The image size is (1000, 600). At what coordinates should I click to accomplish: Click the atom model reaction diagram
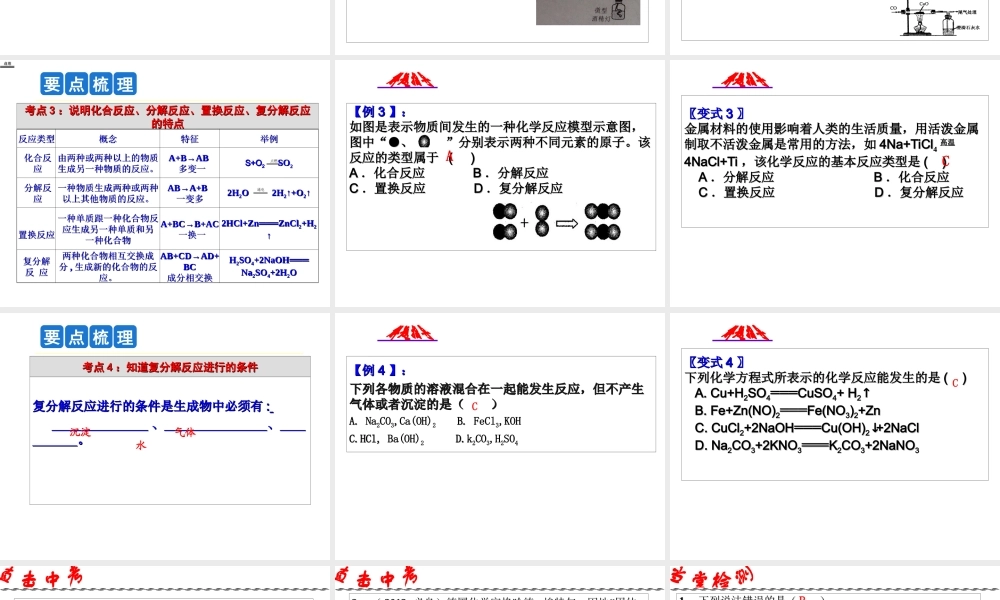coord(556,222)
